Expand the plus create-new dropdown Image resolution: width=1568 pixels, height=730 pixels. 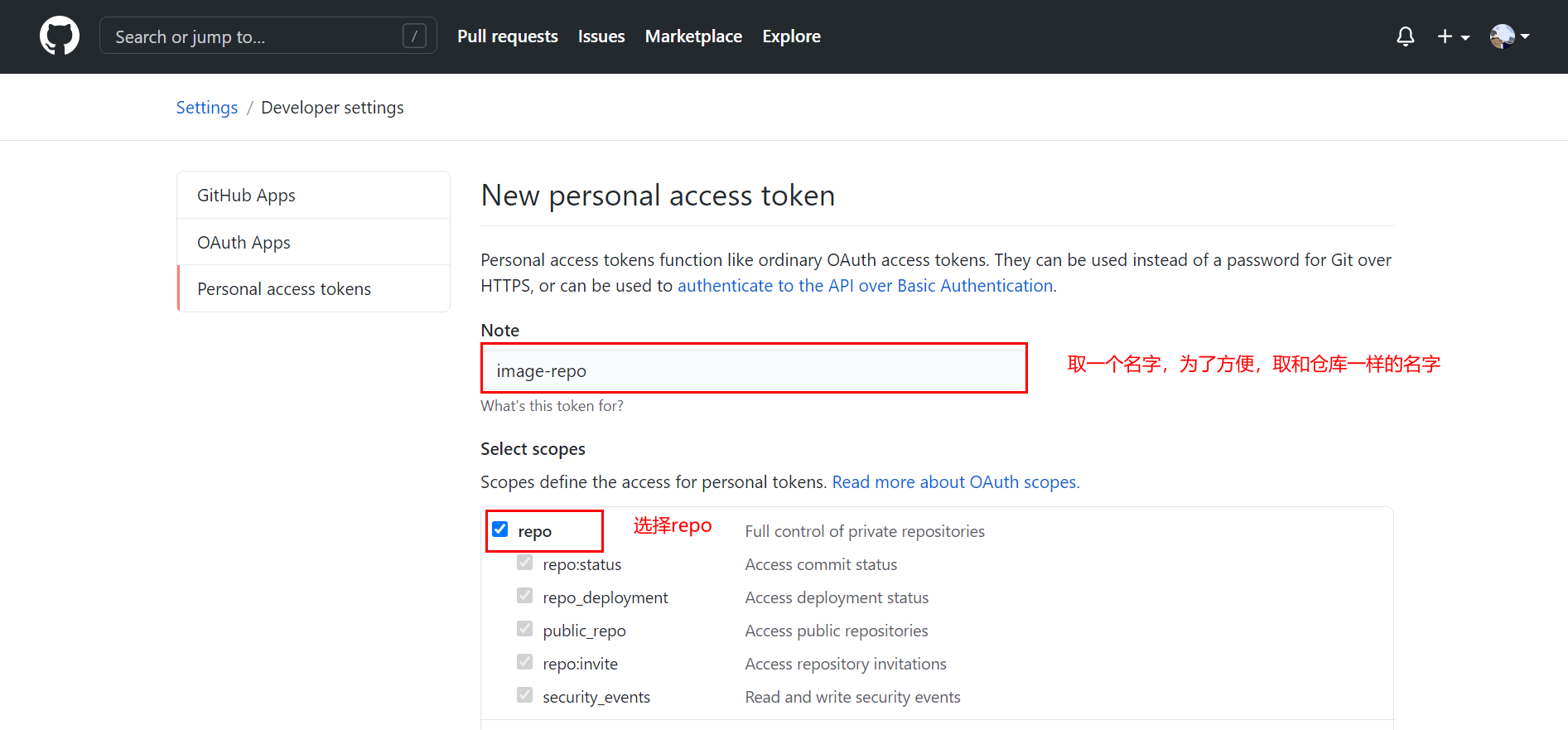1453,36
